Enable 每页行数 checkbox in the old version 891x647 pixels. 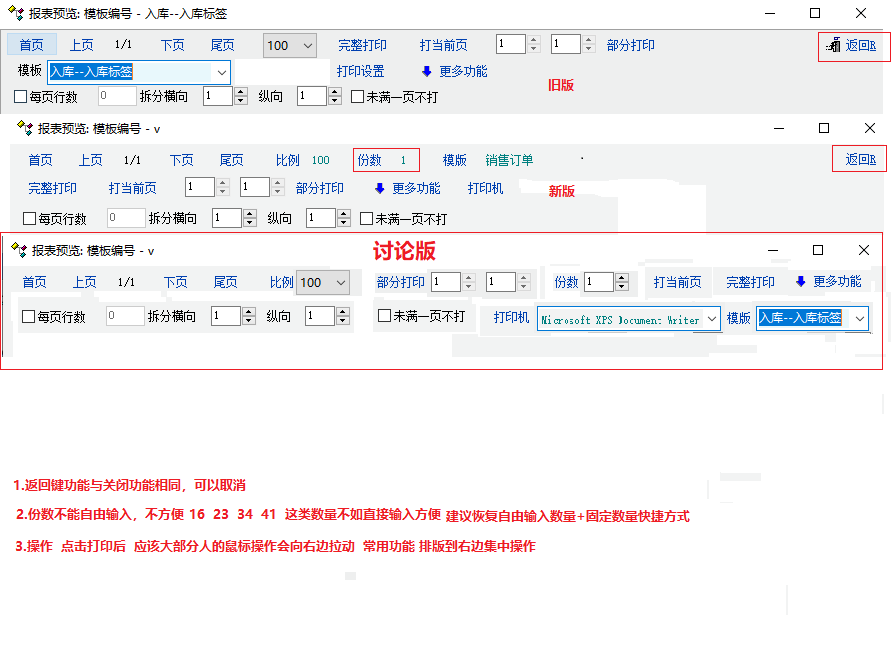tap(21, 97)
